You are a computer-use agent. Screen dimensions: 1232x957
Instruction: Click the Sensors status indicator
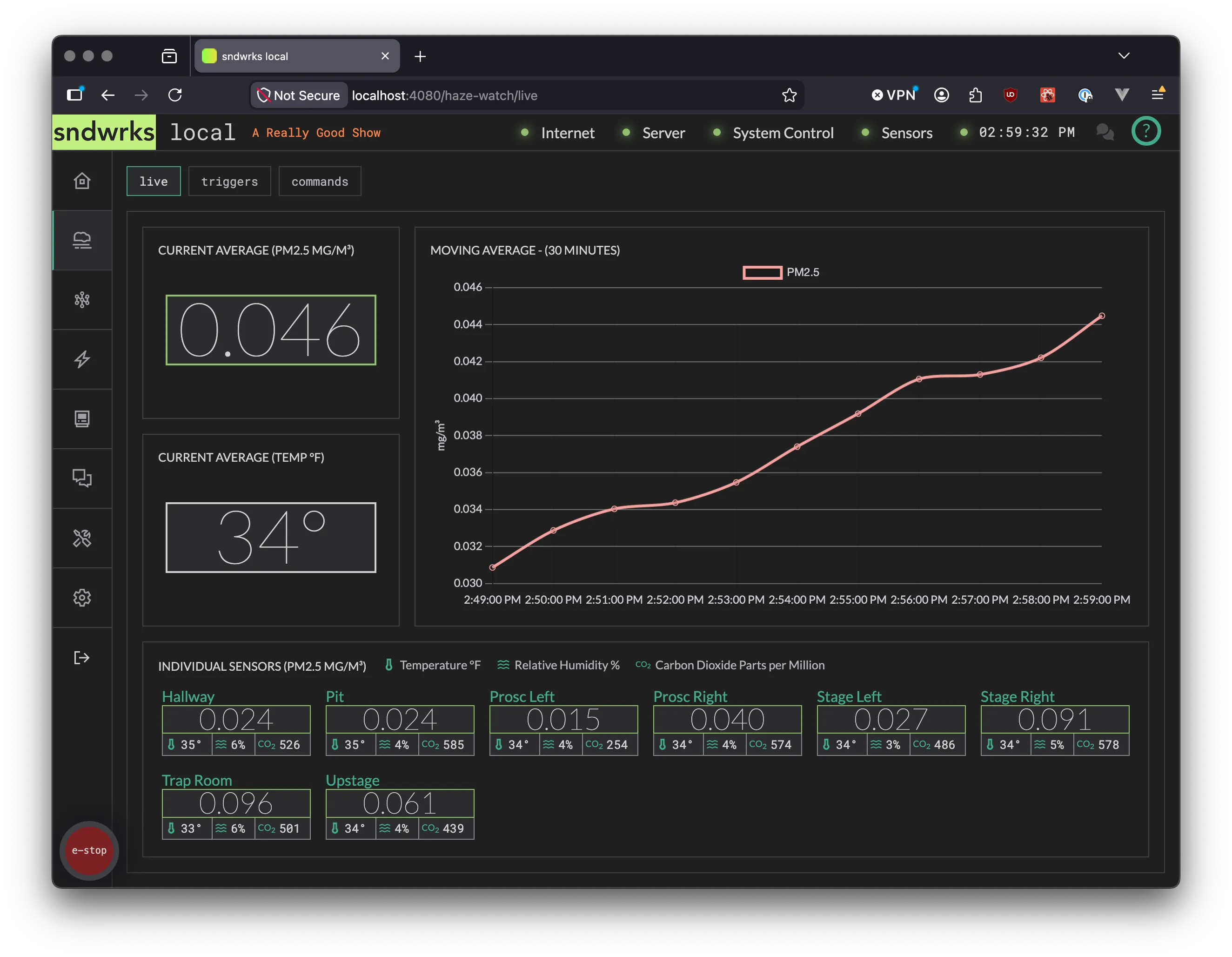pyautogui.click(x=897, y=133)
